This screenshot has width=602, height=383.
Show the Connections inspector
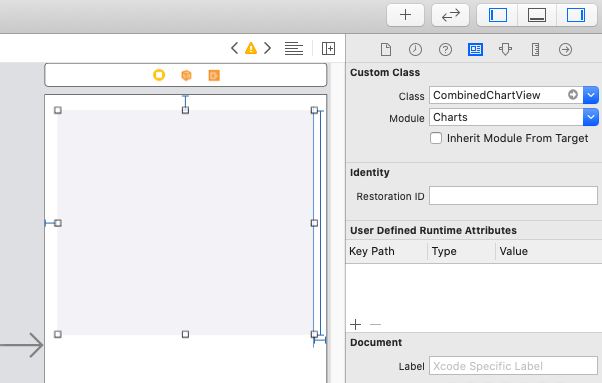pyautogui.click(x=565, y=50)
